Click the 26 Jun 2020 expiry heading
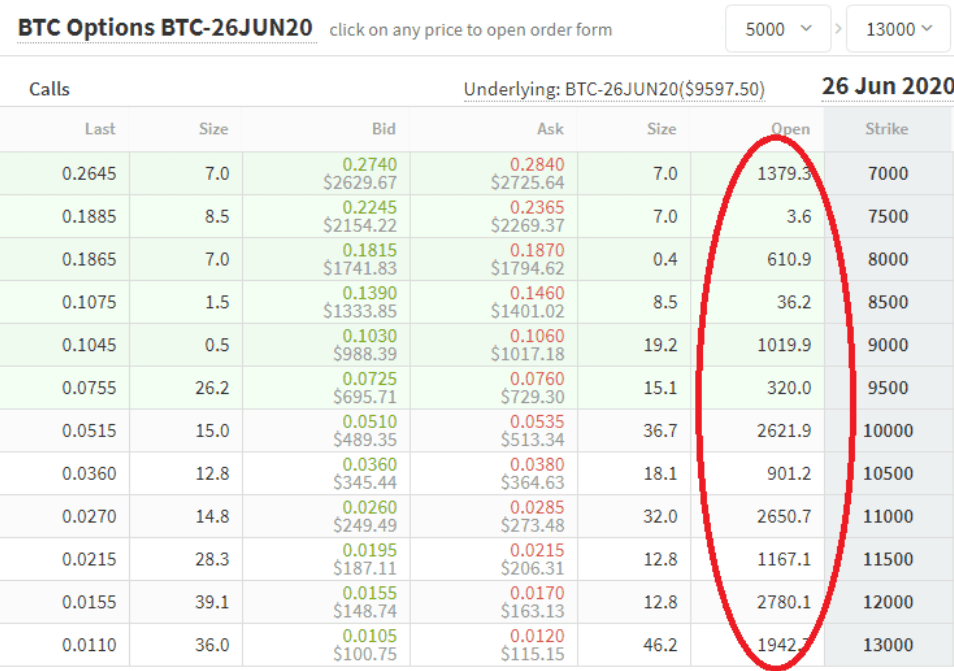The height and width of the screenshot is (671, 954). [x=887, y=87]
